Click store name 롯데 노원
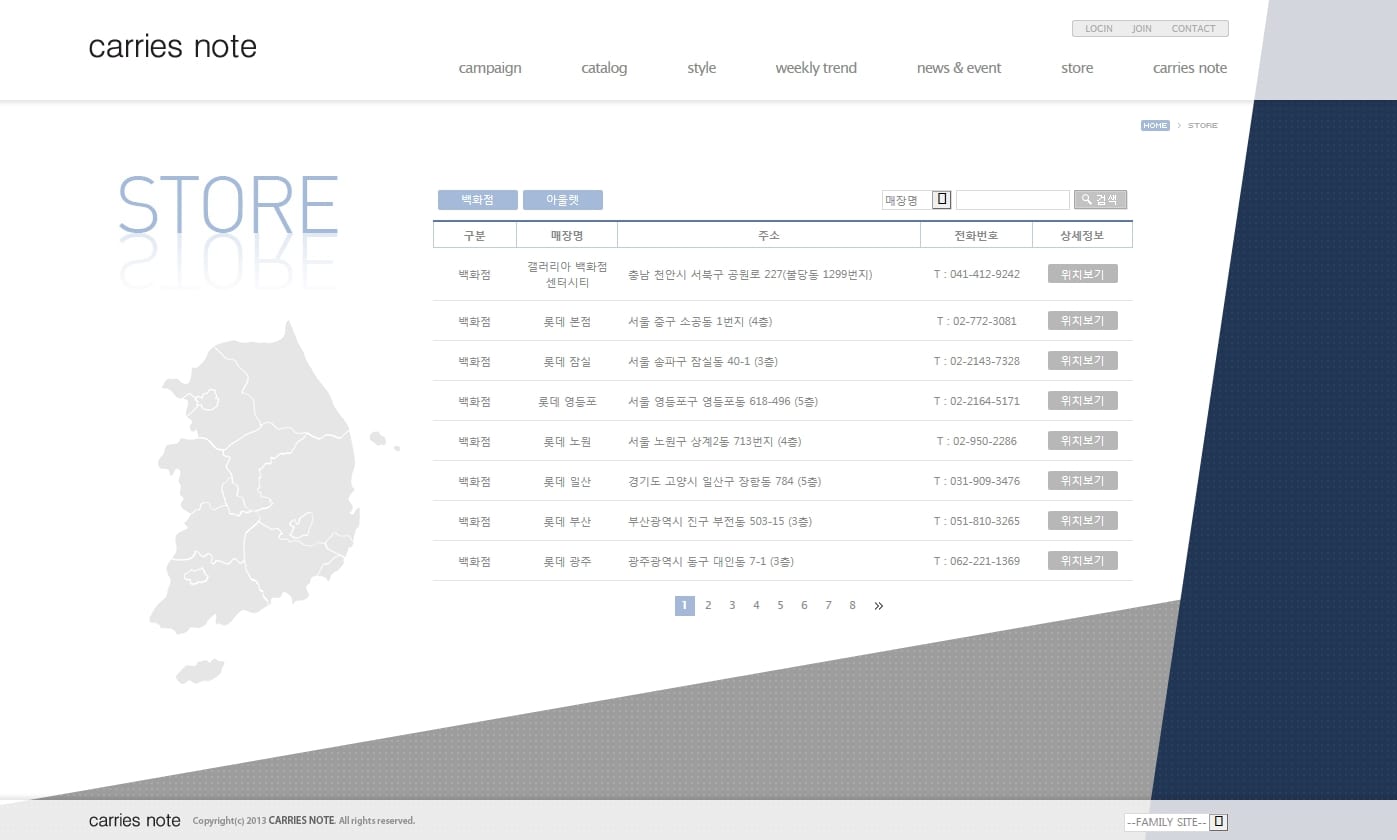Screen dimensions: 1397x840 (x=567, y=441)
